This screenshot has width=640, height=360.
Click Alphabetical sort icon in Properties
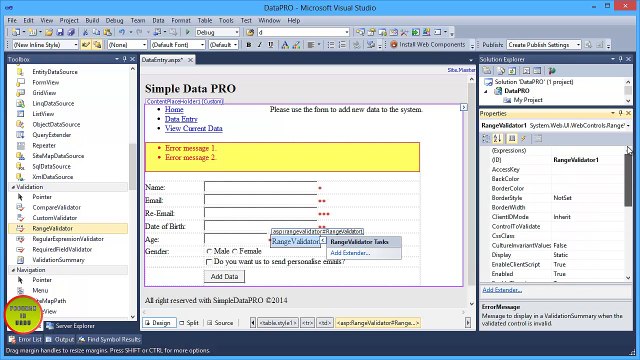[498, 139]
